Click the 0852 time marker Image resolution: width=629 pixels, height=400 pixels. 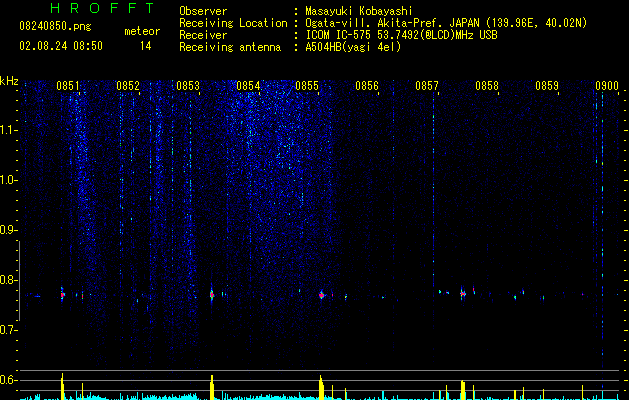pyautogui.click(x=128, y=86)
